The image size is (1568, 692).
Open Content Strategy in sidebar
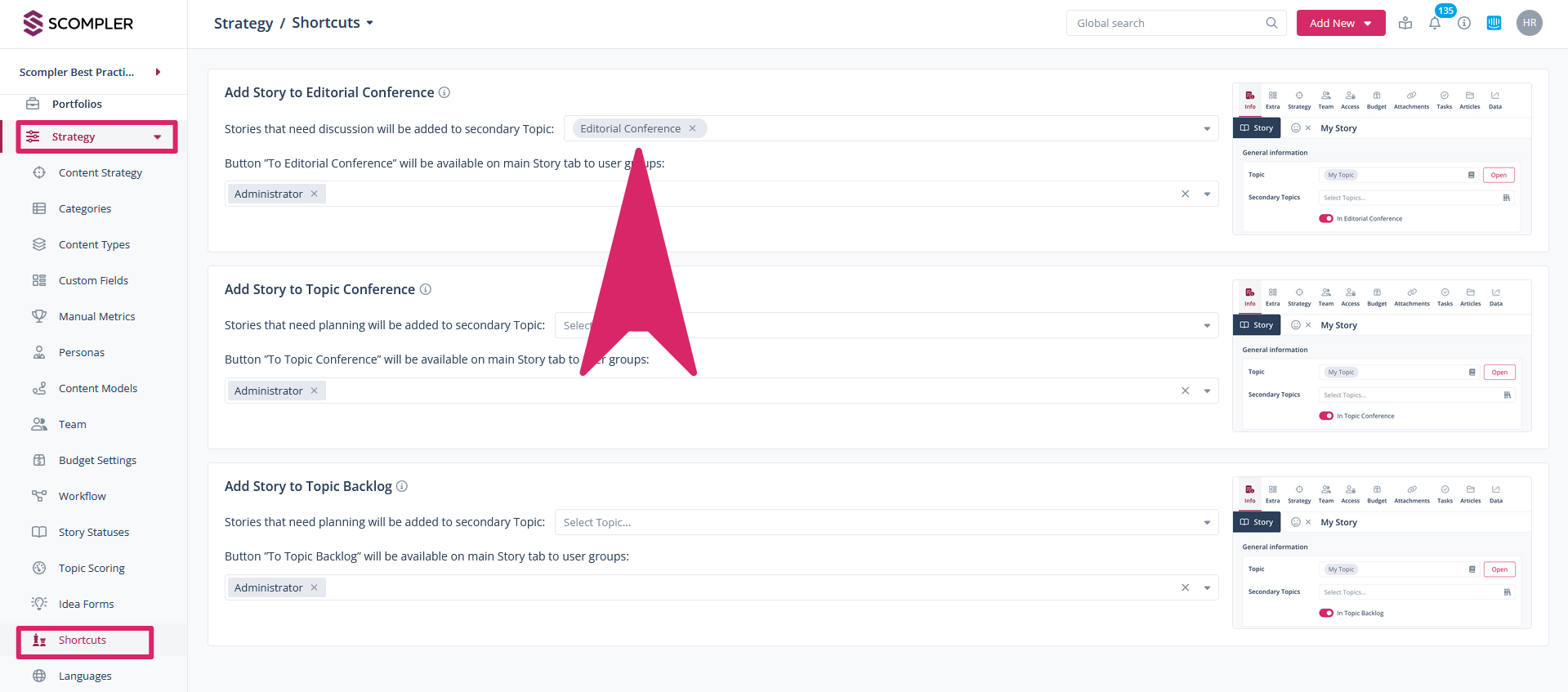tap(100, 172)
